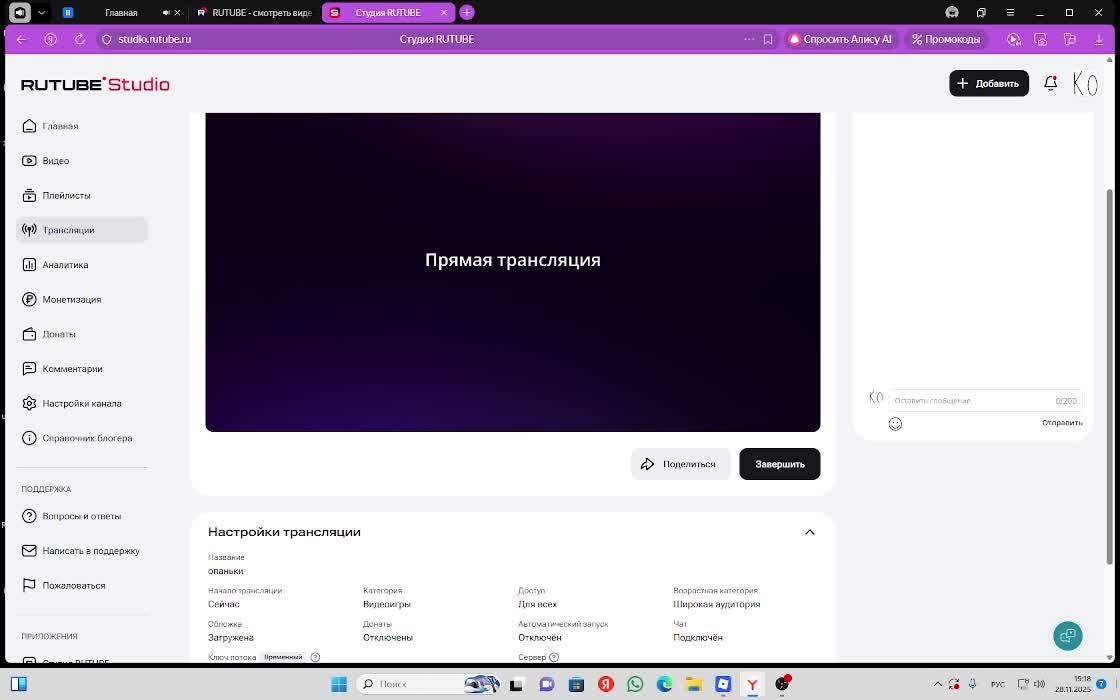Click the volume icon in the tray
The width and height of the screenshot is (1120, 700).
click(1039, 684)
